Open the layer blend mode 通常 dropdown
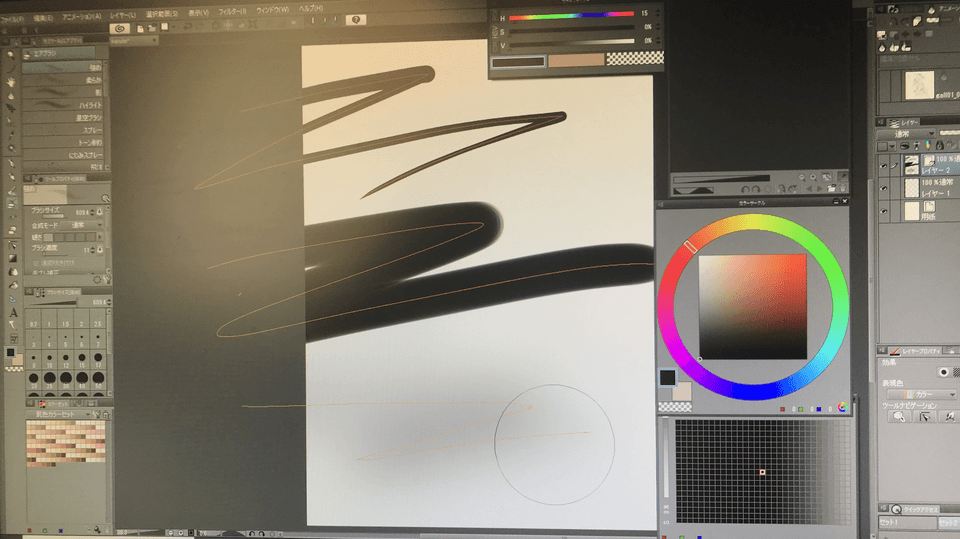 click(x=906, y=134)
